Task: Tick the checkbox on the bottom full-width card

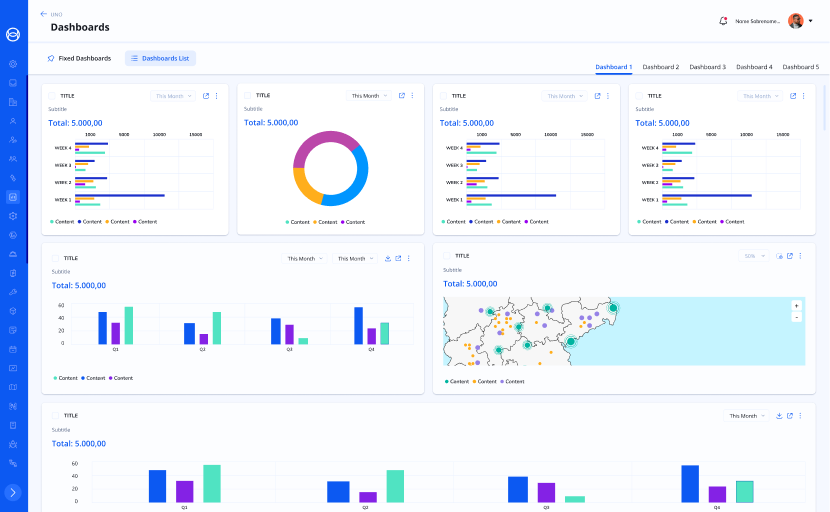Action: [56, 415]
